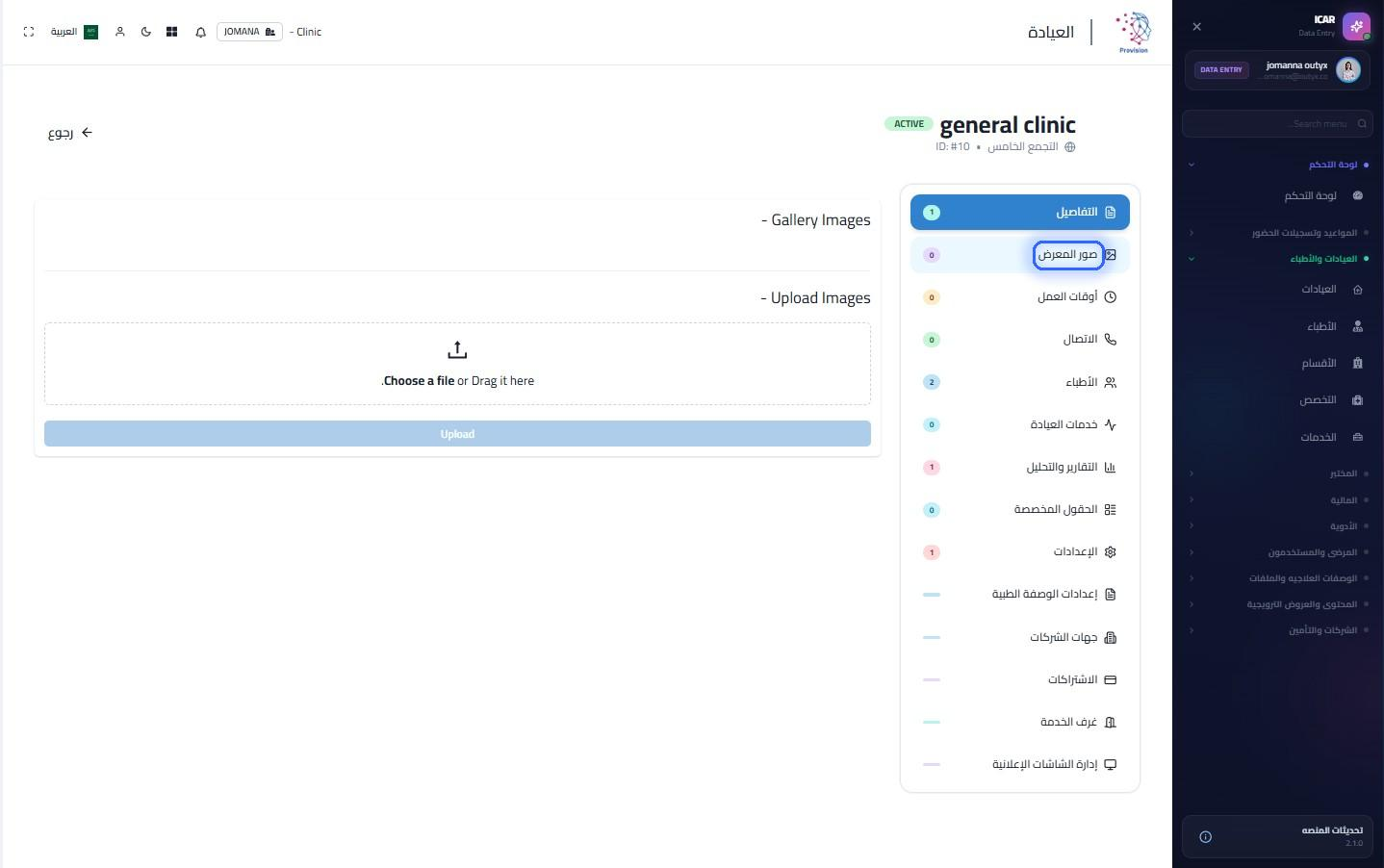Image resolution: width=1384 pixels, height=868 pixels.
Task: Click the upload arrow icon in dropzone
Action: coord(457,349)
